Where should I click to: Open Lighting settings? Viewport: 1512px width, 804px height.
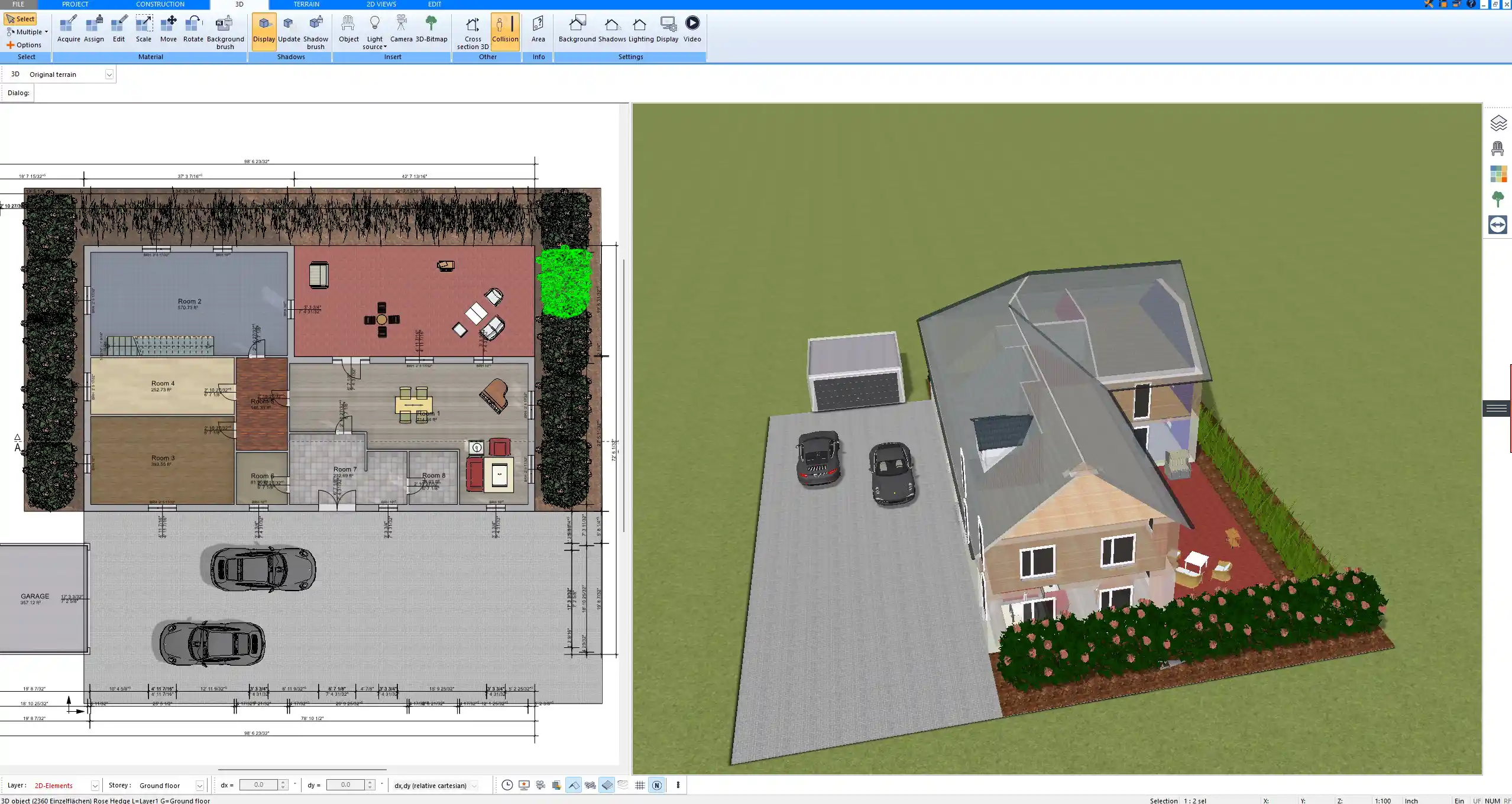point(641,30)
